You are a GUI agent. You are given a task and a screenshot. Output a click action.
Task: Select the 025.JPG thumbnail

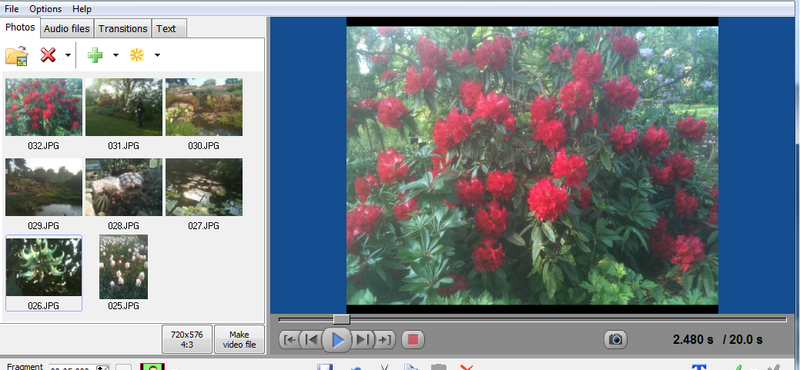pyautogui.click(x=123, y=266)
